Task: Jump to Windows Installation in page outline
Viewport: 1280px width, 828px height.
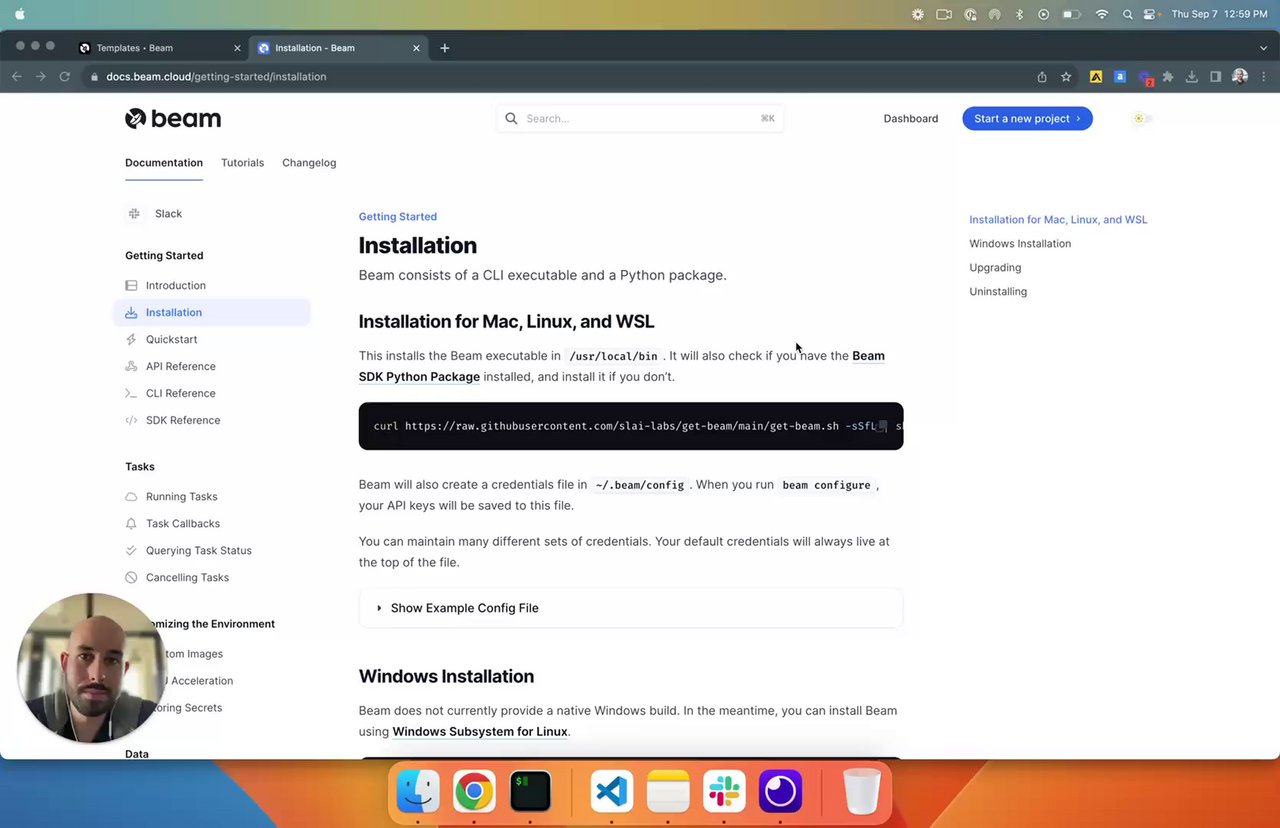Action: point(1020,243)
